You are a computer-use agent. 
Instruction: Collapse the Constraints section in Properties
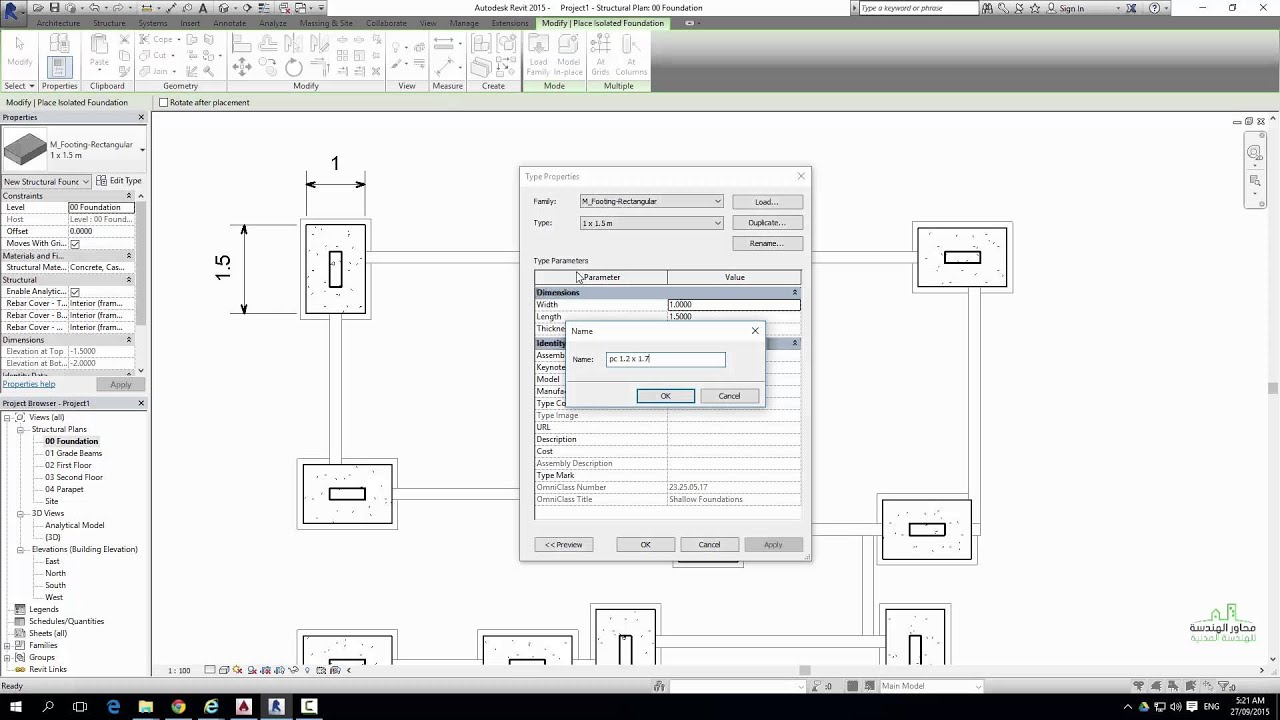click(x=129, y=195)
